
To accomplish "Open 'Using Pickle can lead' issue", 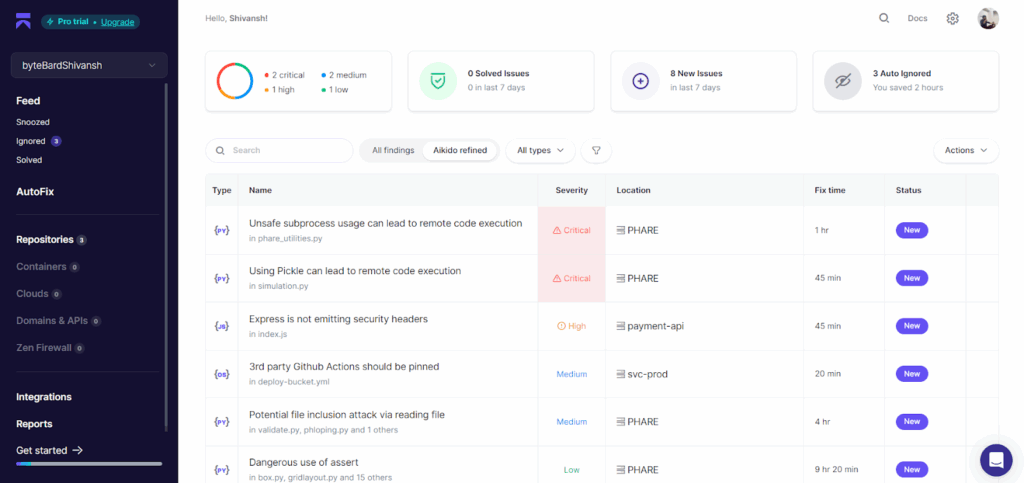I will pos(355,271).
